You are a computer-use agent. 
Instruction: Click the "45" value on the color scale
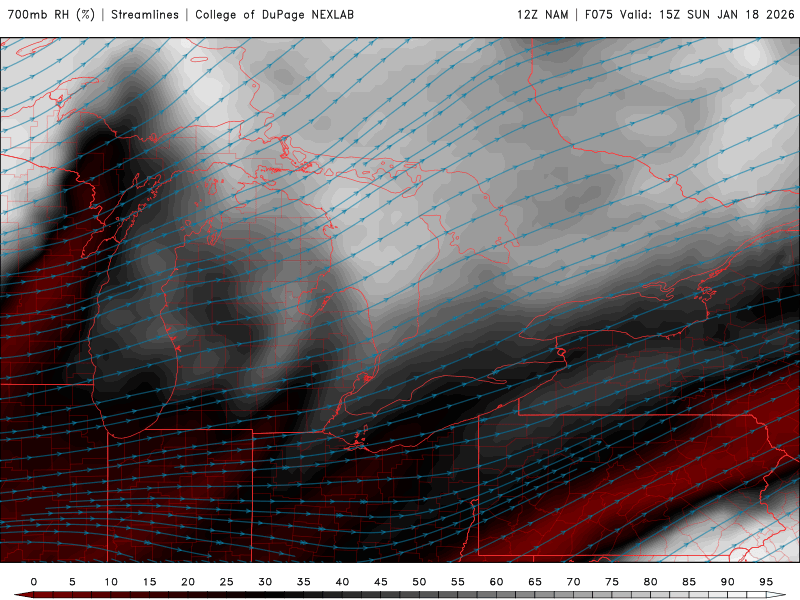coord(381,582)
